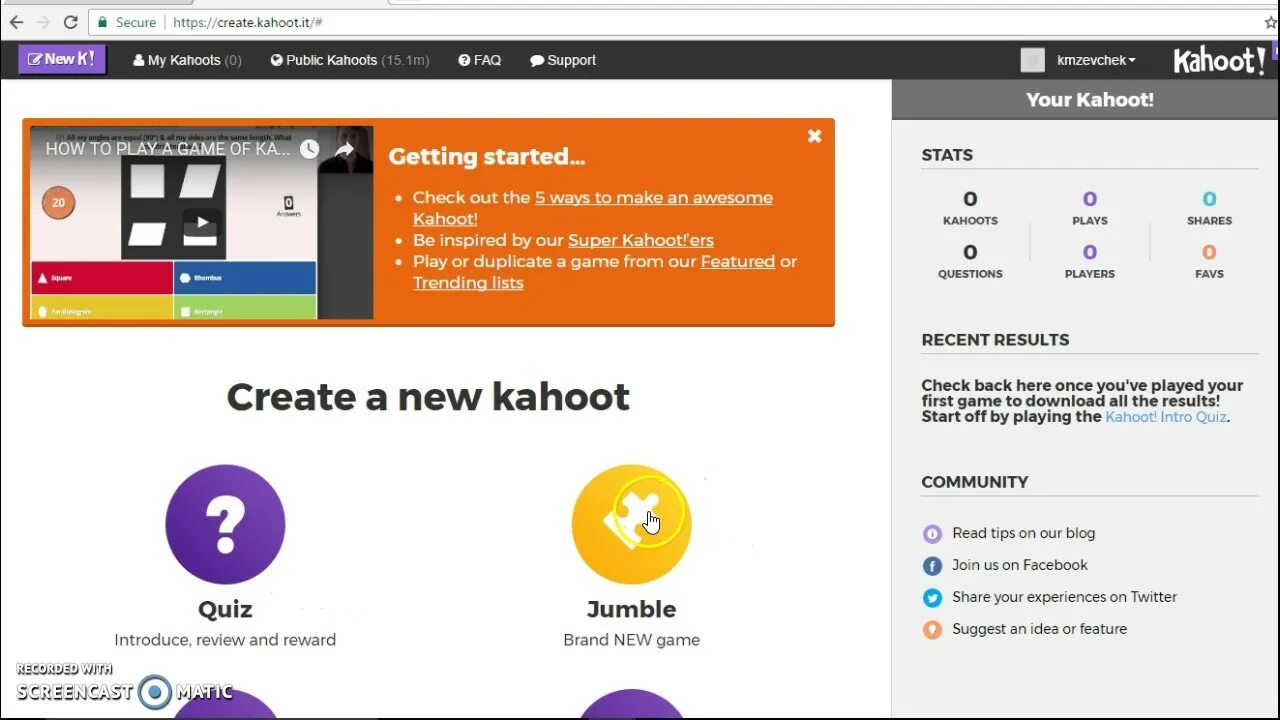This screenshot has height=720, width=1280.
Task: Click the Twitter community icon
Action: [932, 598]
